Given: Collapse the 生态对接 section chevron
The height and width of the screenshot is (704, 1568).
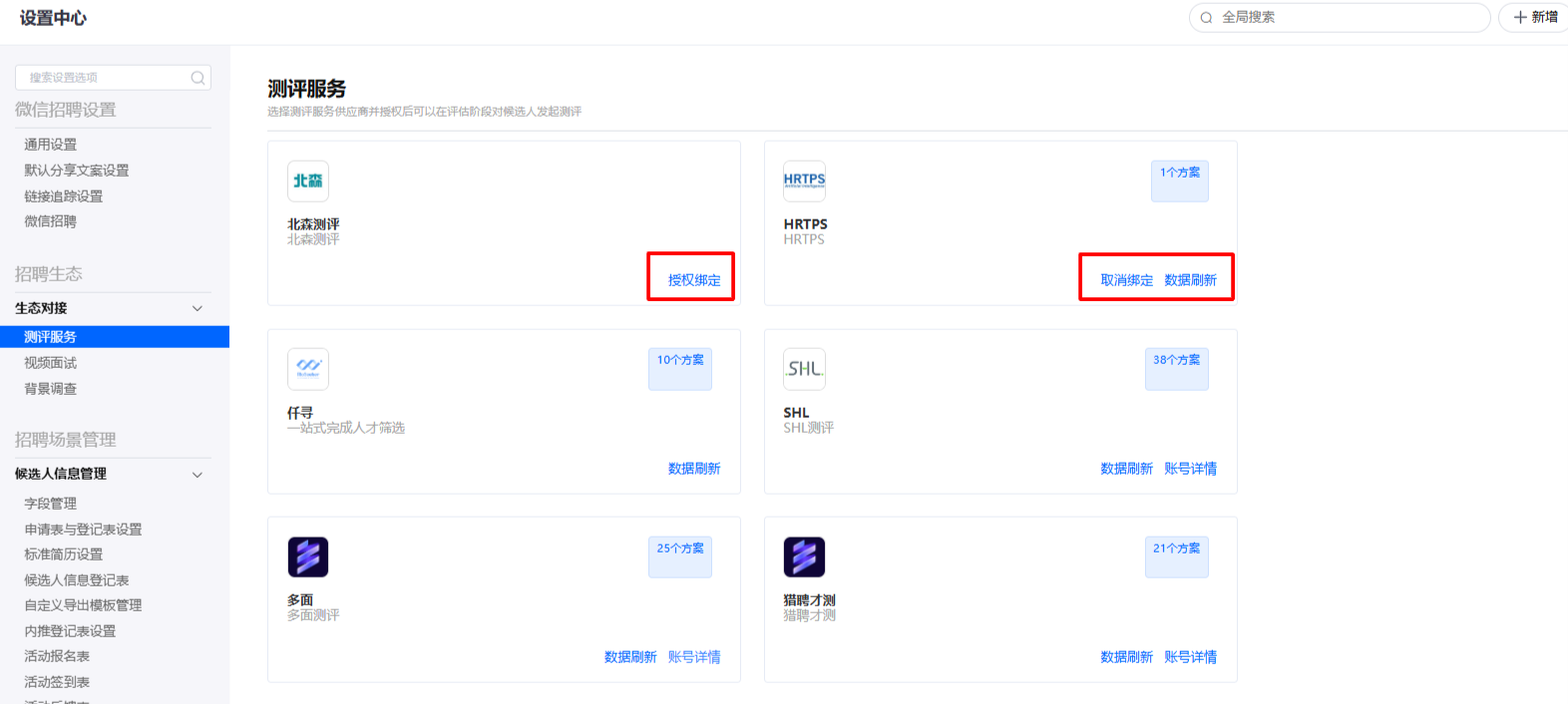Looking at the screenshot, I should coord(197,308).
